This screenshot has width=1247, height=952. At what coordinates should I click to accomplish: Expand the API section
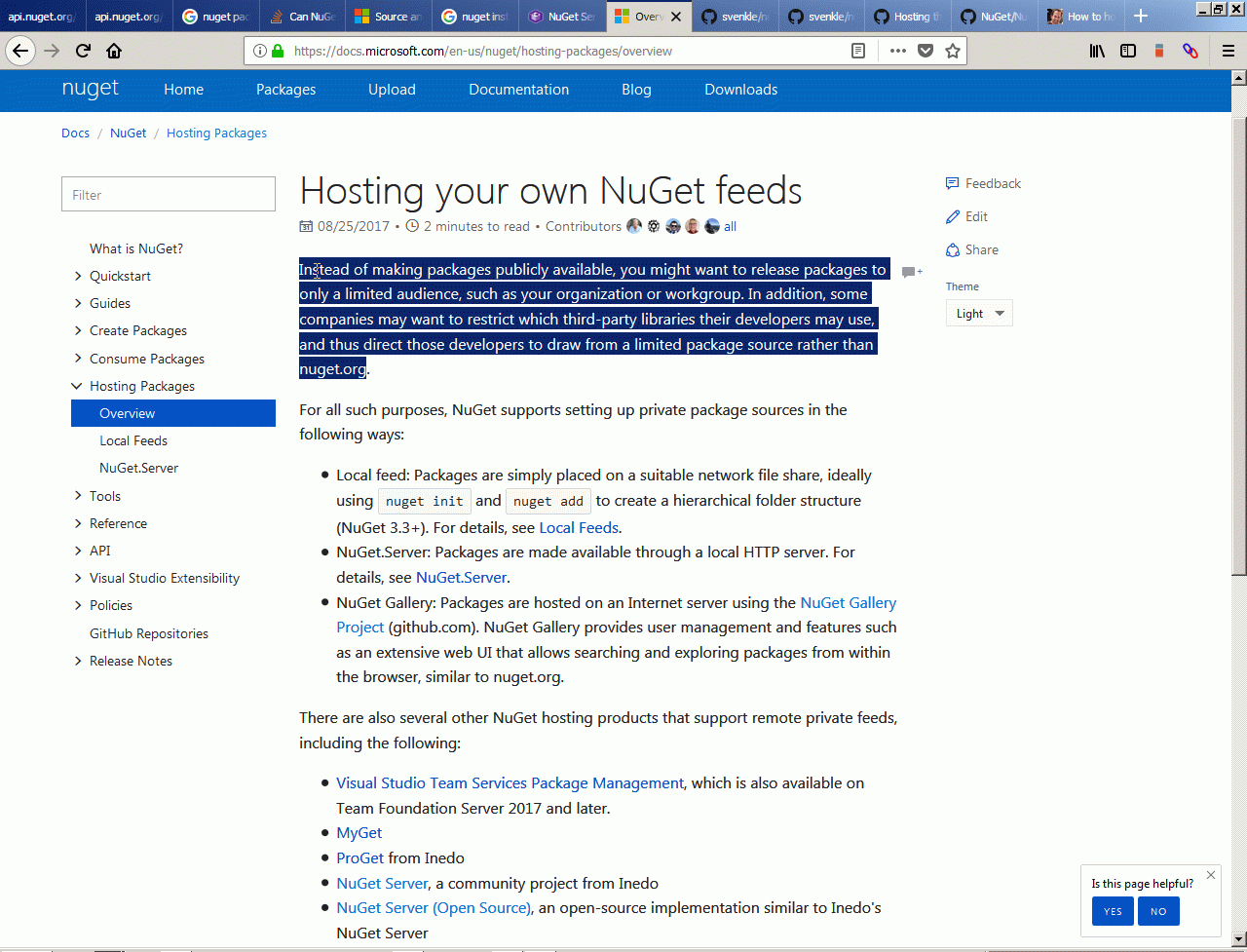point(78,551)
